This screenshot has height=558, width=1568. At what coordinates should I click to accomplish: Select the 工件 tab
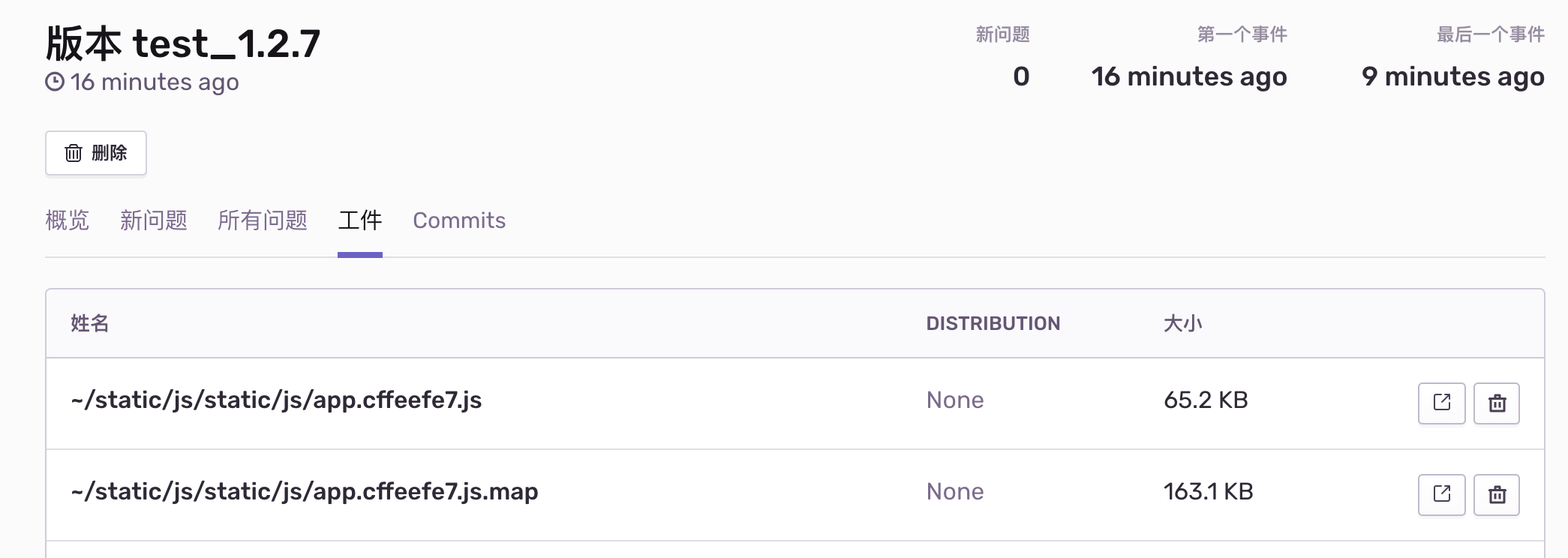click(361, 220)
